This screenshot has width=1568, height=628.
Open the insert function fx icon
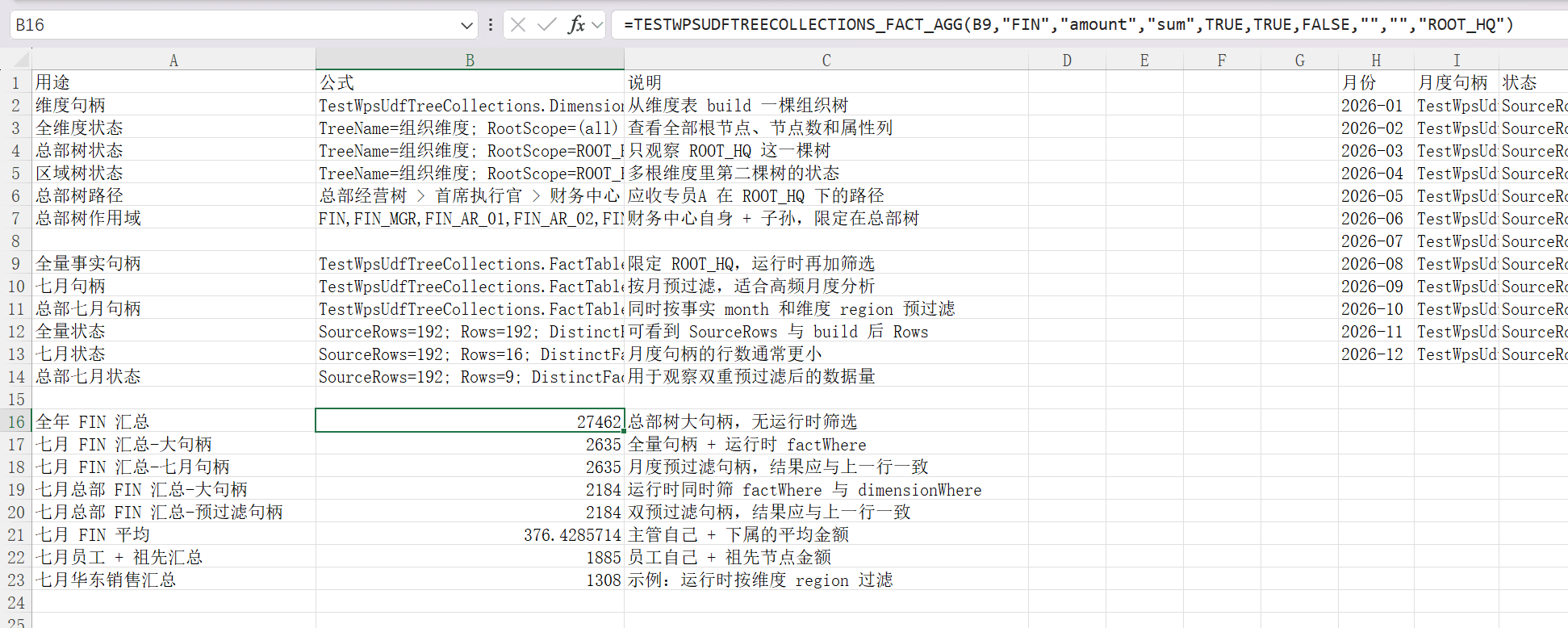coord(576,25)
